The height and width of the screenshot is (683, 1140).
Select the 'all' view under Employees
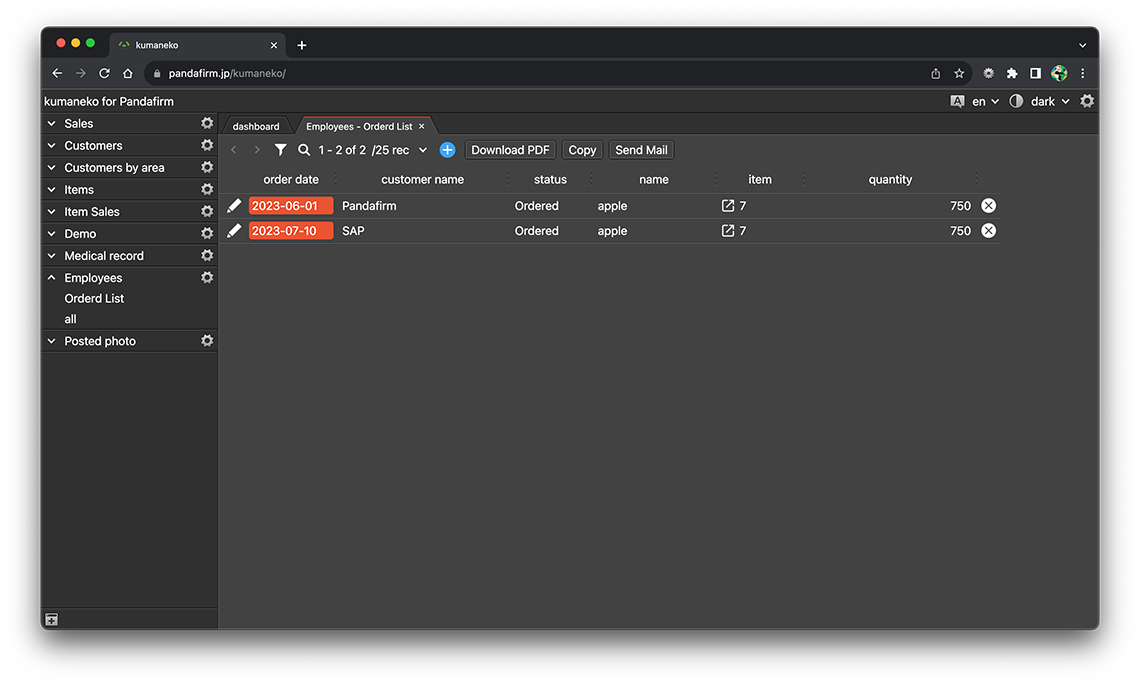[70, 319]
